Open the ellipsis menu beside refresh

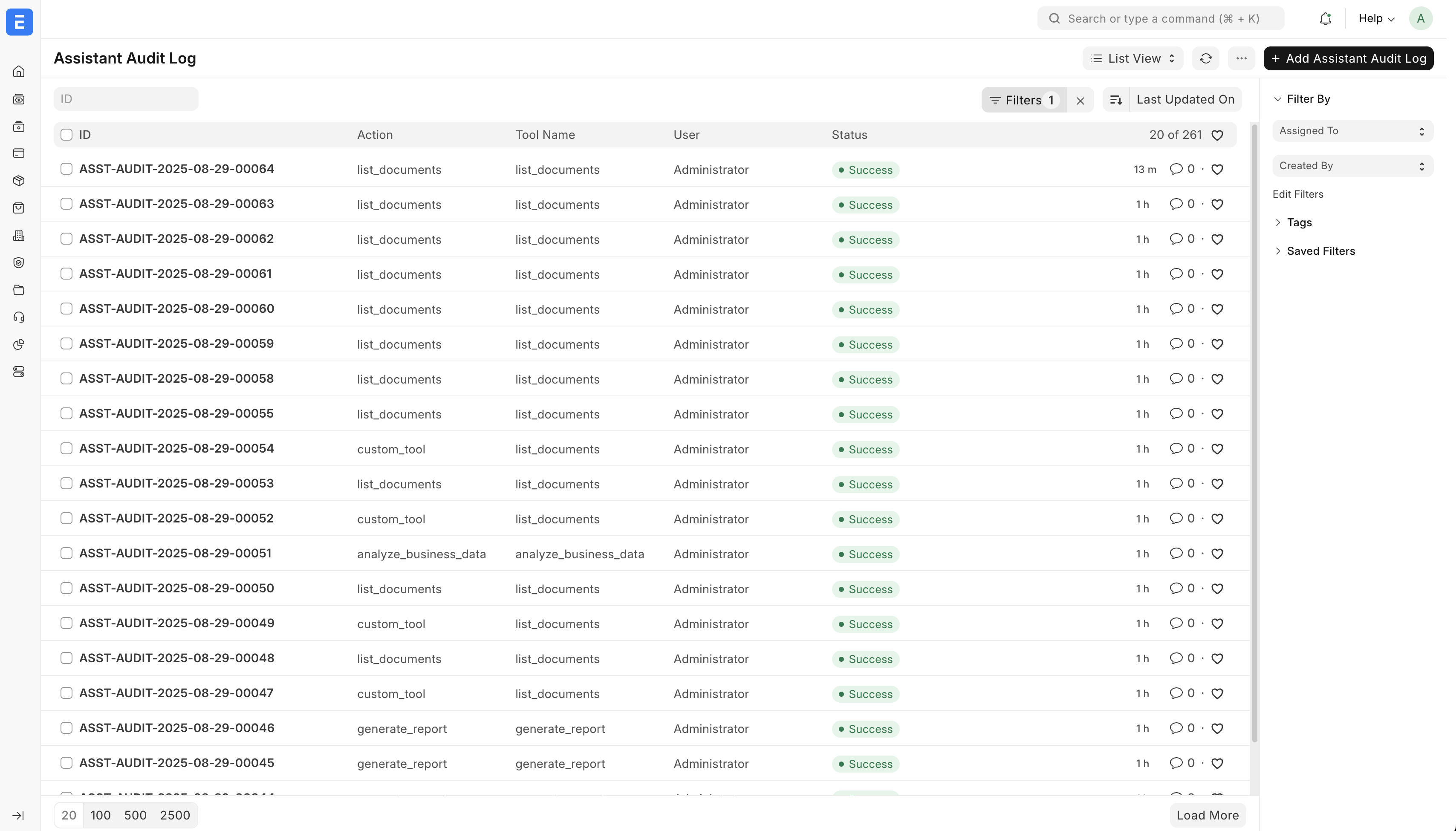point(1241,58)
